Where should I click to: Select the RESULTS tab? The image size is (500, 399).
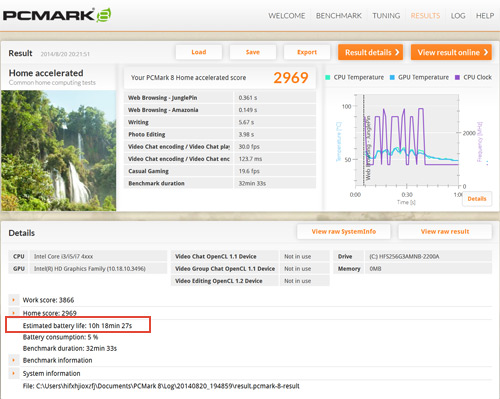click(x=425, y=16)
